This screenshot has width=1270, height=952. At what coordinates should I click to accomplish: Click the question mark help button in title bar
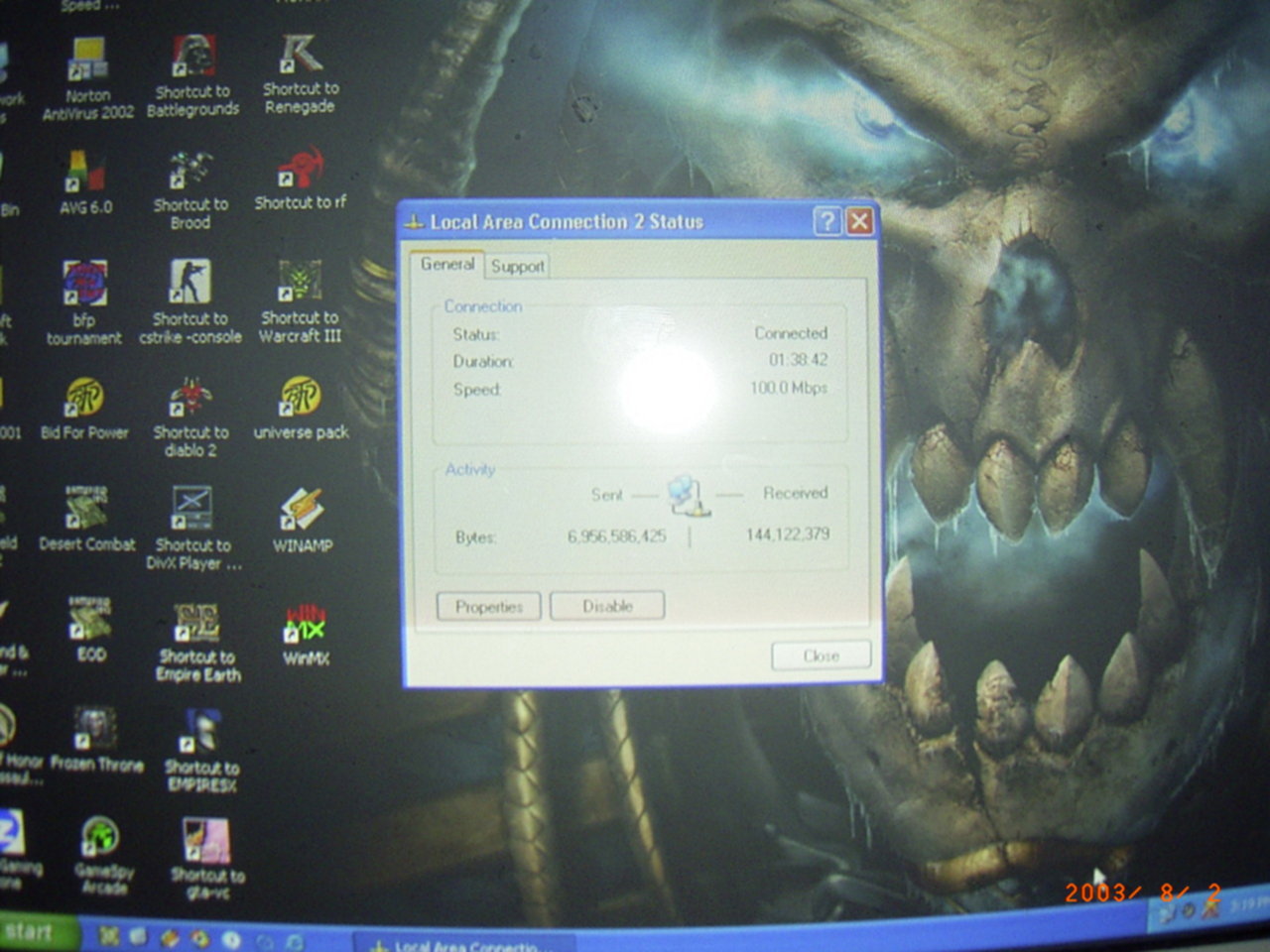click(827, 221)
